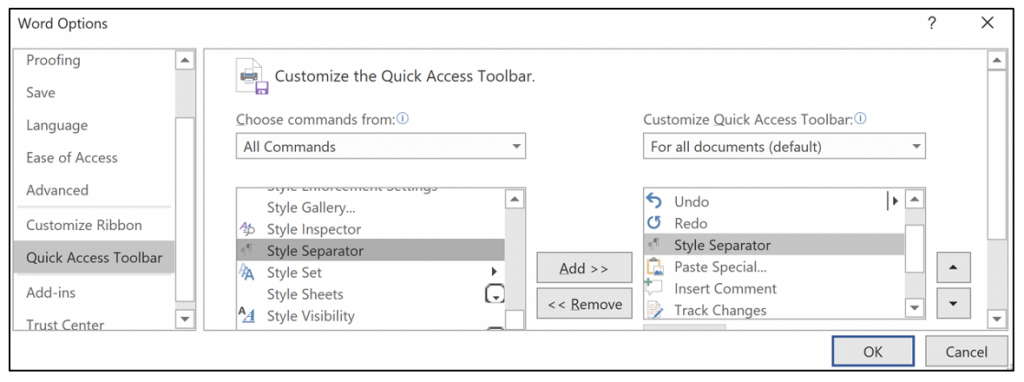Open the Proofing options category

click(x=53, y=60)
